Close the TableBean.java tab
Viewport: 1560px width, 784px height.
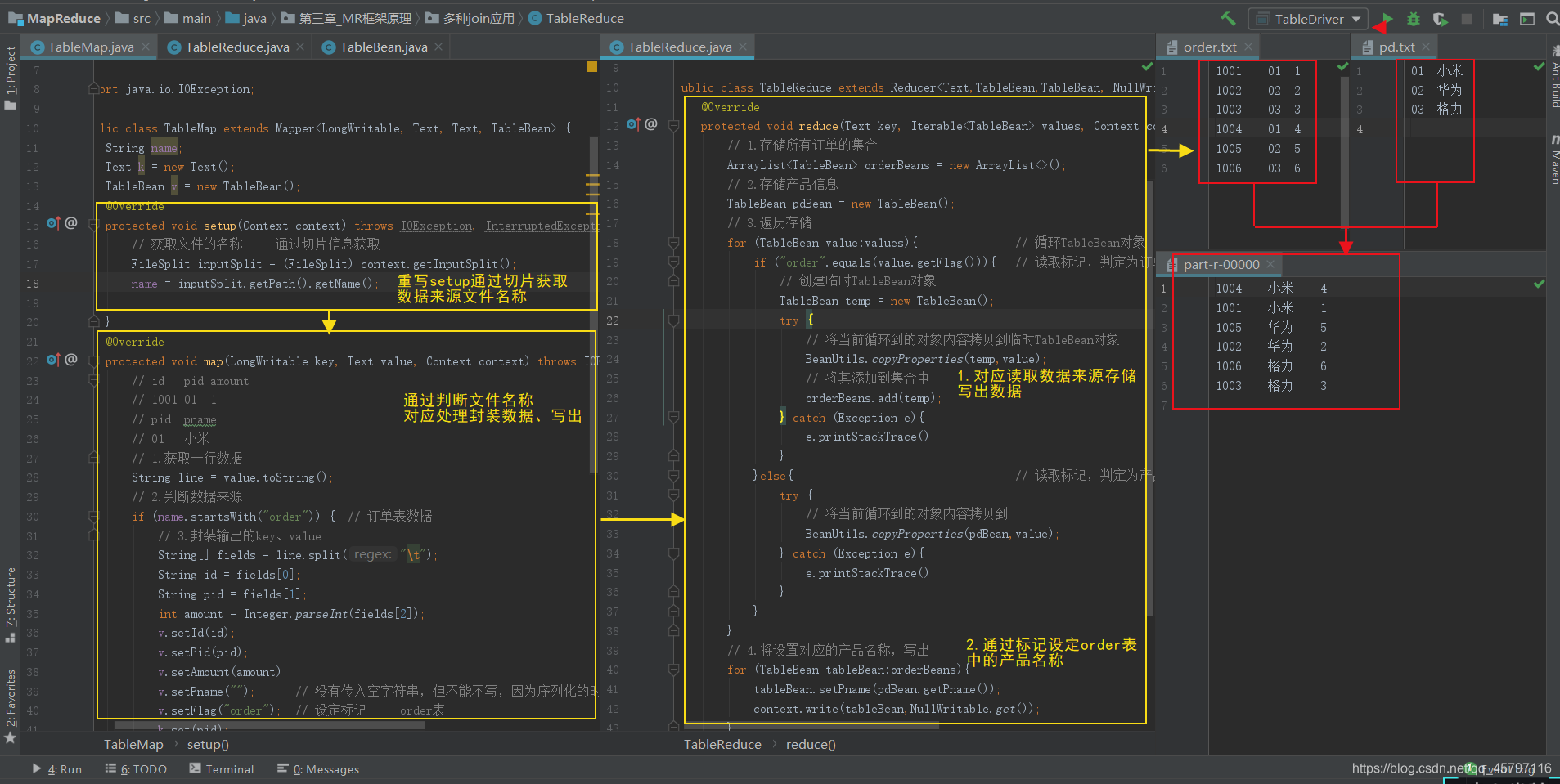438,47
